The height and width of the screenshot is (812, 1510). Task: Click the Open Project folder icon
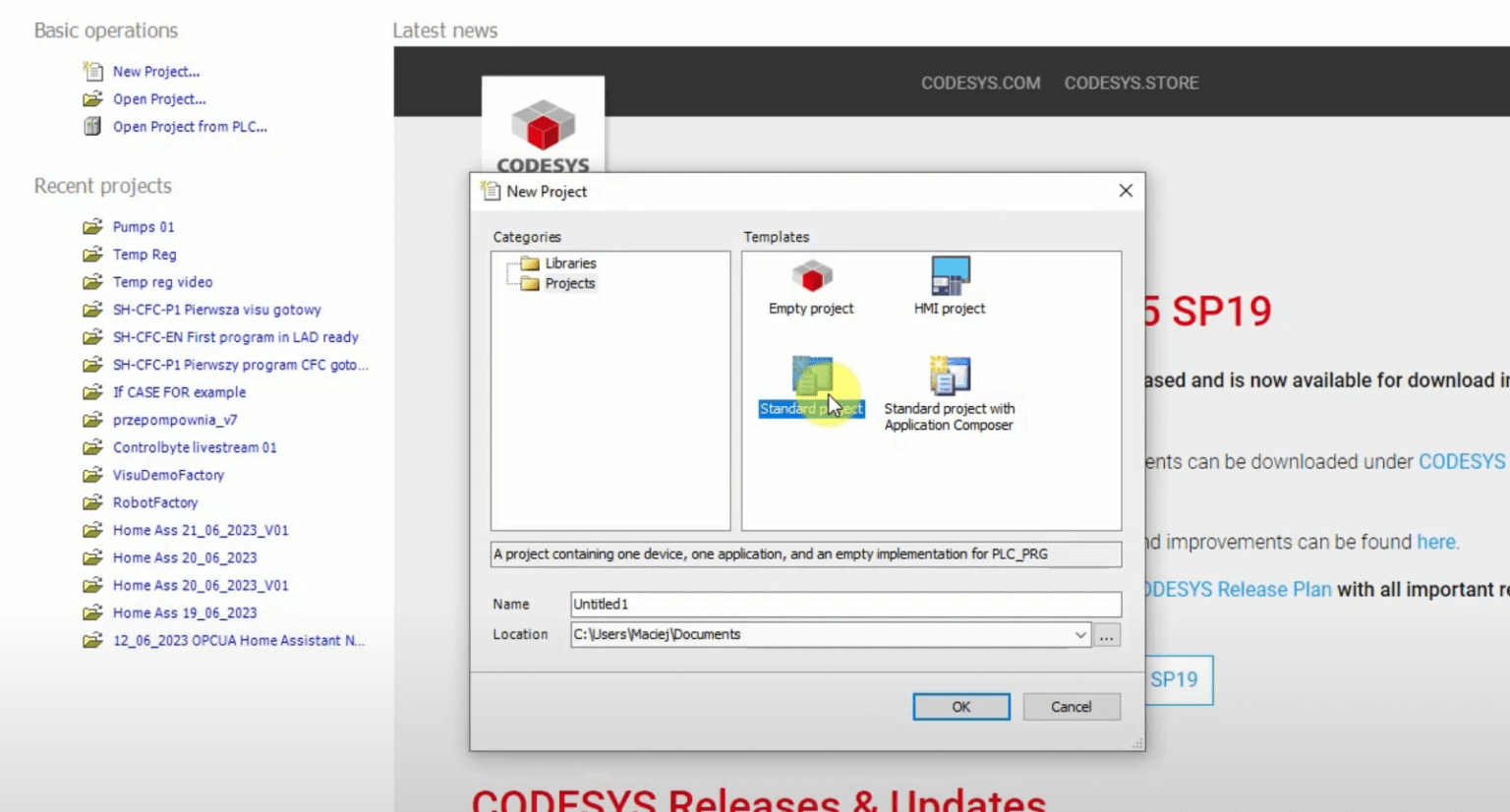(92, 99)
